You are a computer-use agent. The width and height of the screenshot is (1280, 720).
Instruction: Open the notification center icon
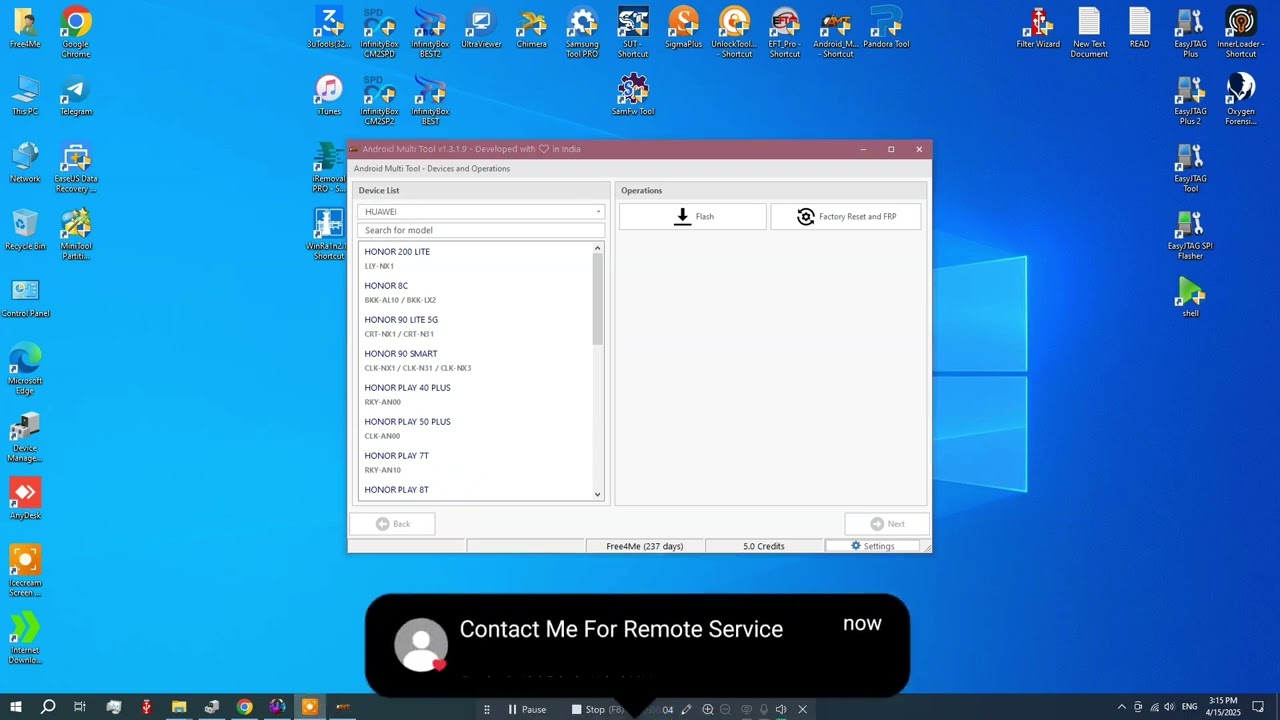(1258, 708)
